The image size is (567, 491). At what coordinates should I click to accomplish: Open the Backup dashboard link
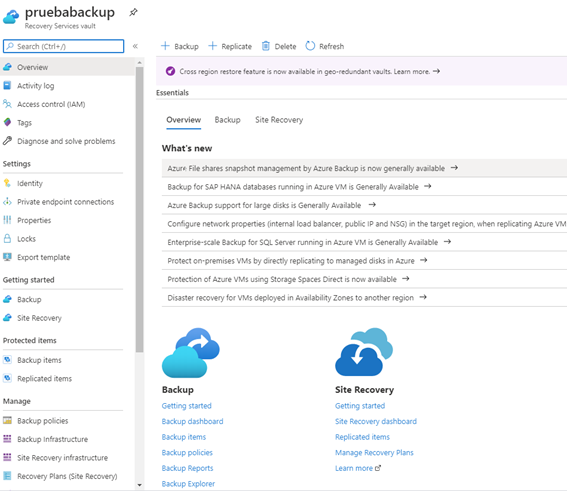192,421
